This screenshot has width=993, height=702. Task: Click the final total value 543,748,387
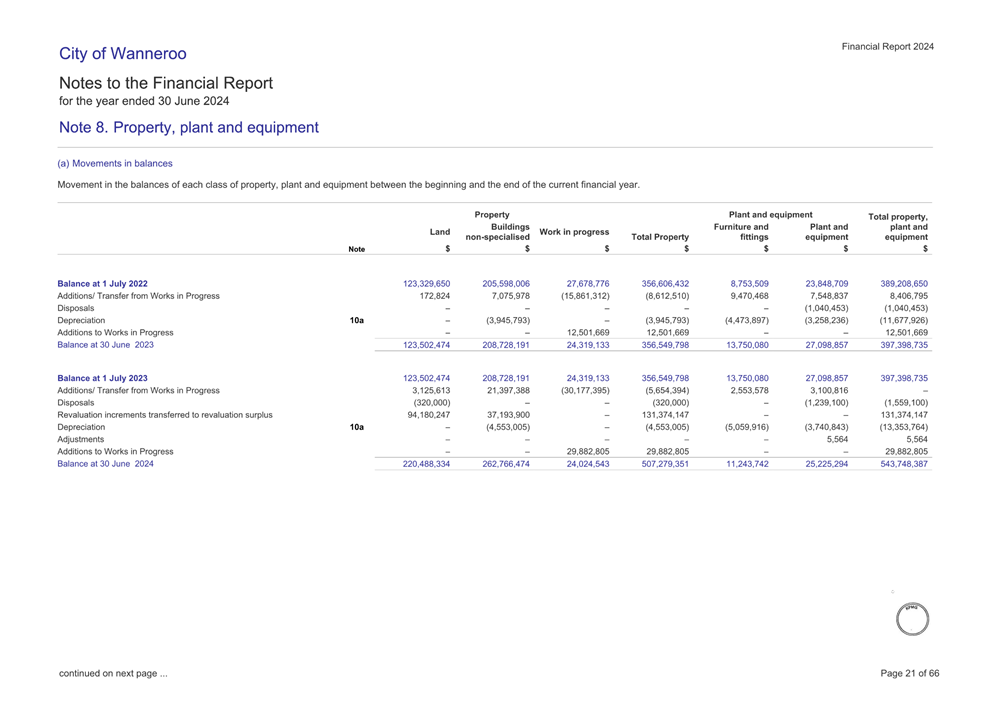[899, 464]
